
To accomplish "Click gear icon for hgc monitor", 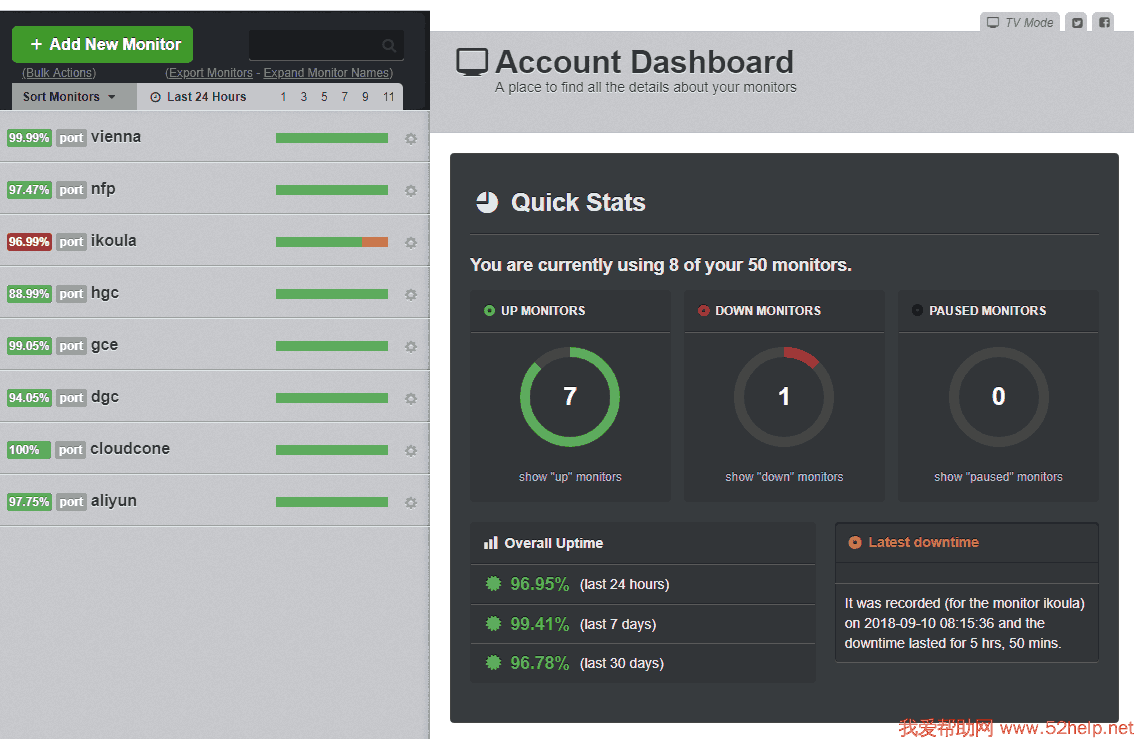I will [410, 295].
